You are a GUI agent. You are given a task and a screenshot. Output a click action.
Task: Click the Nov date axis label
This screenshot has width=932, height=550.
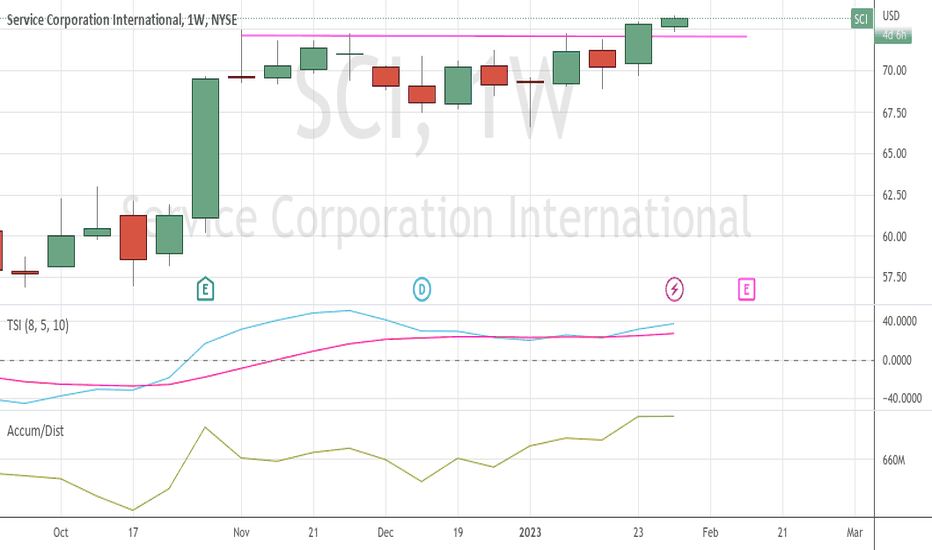click(241, 532)
